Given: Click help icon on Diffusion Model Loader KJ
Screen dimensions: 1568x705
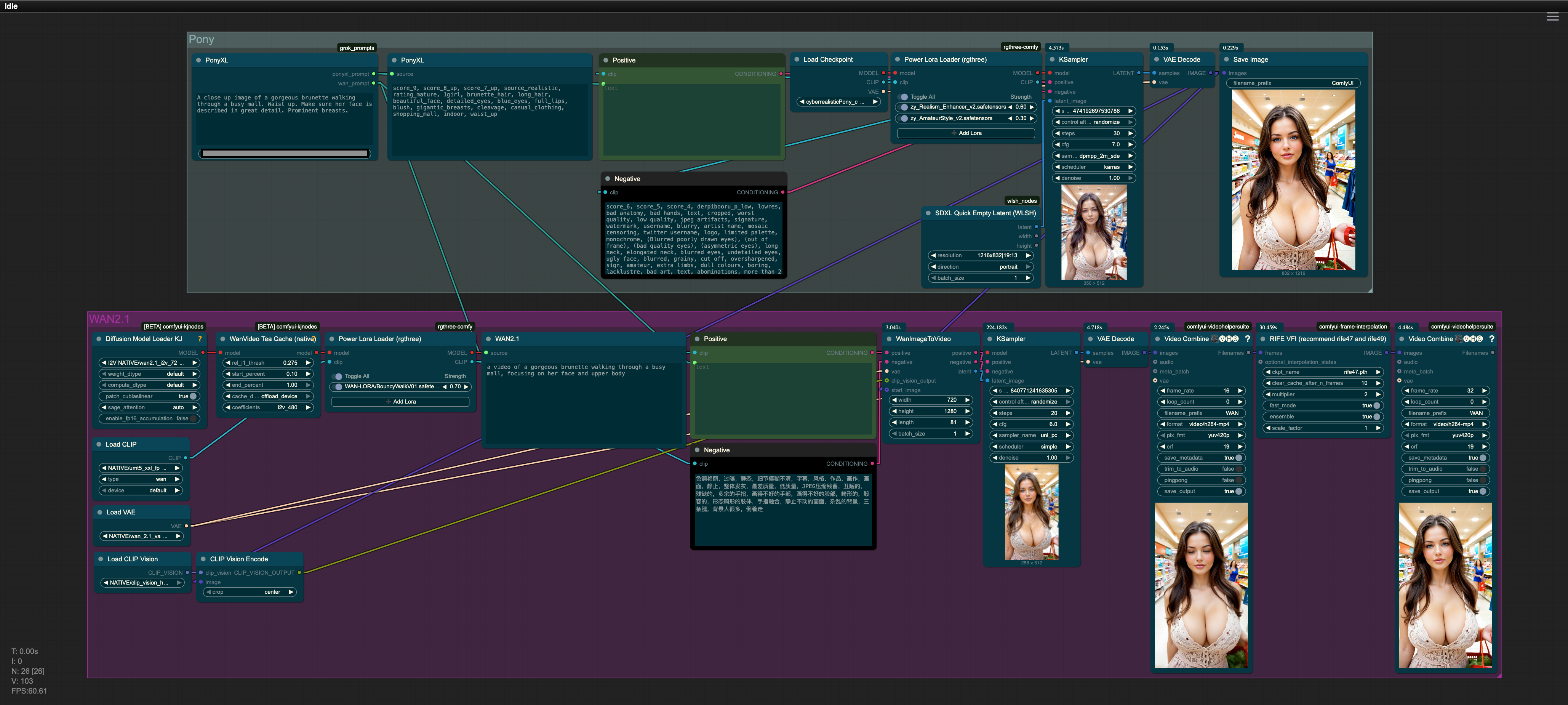Looking at the screenshot, I should click(x=200, y=339).
